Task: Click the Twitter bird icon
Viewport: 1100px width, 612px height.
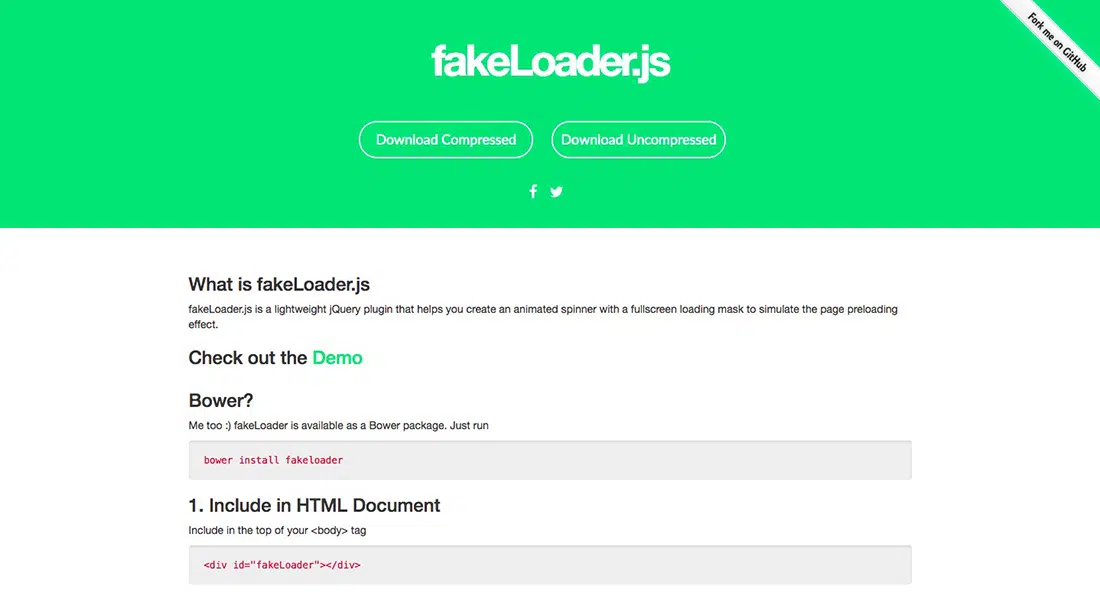Action: [556, 192]
